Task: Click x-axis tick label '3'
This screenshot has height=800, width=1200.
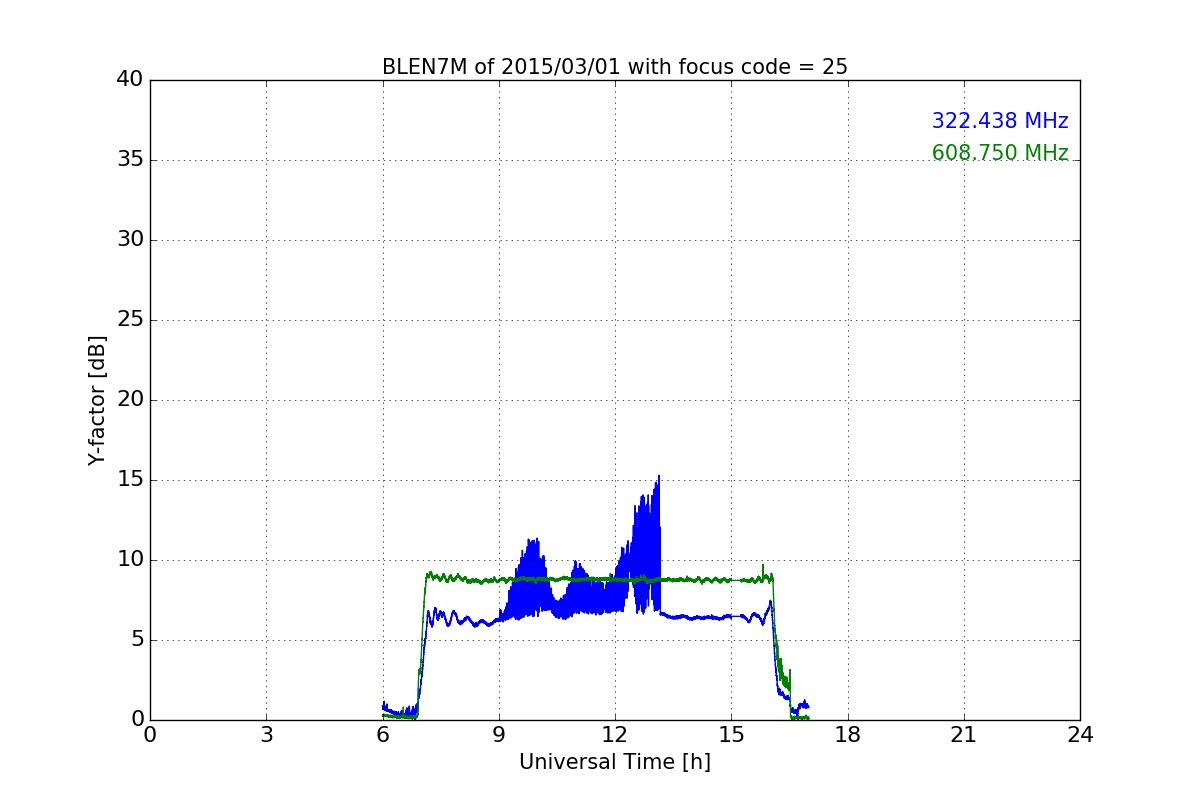Action: coord(266,734)
